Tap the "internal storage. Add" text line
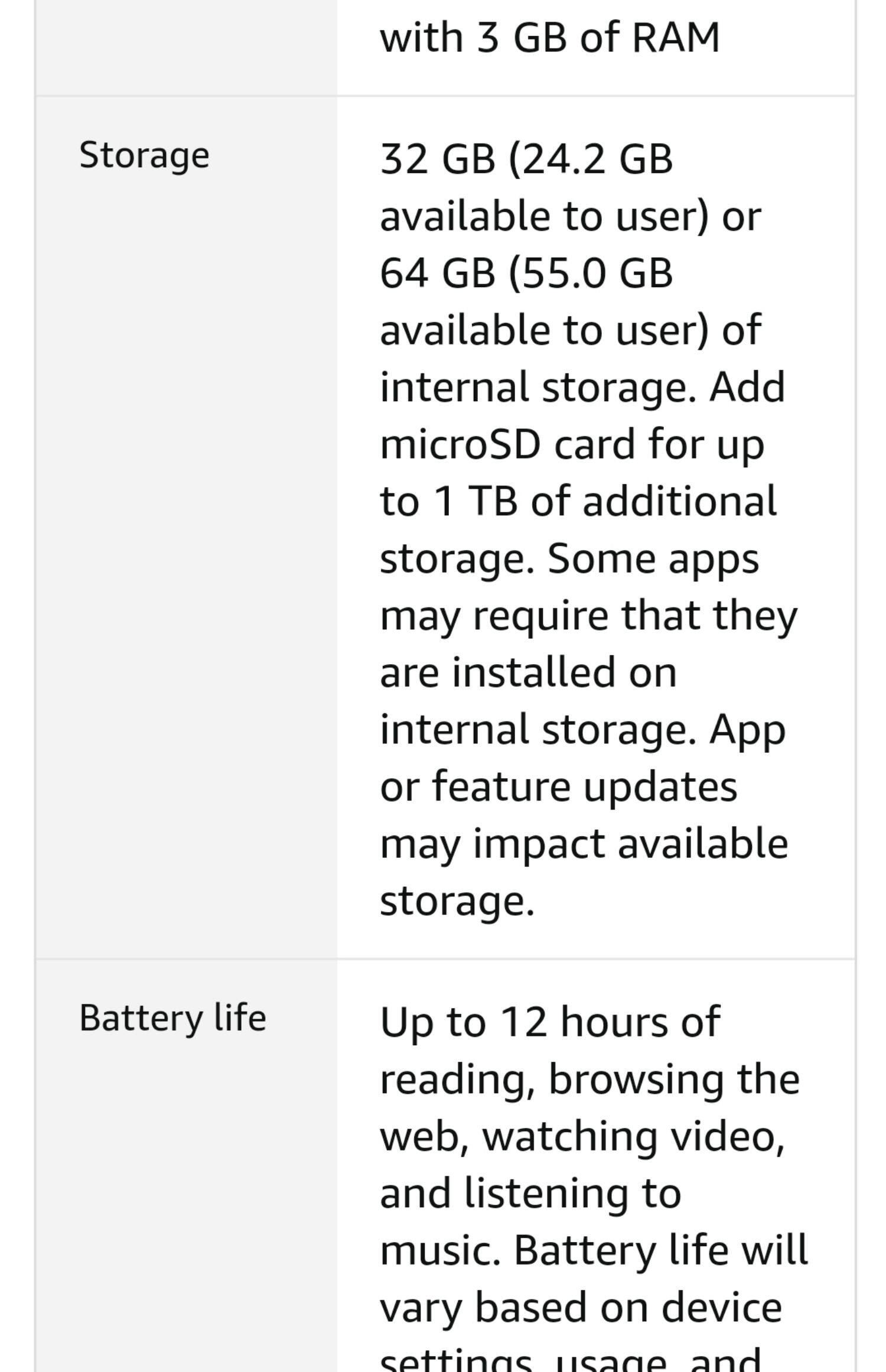886x1372 pixels. tap(582, 387)
